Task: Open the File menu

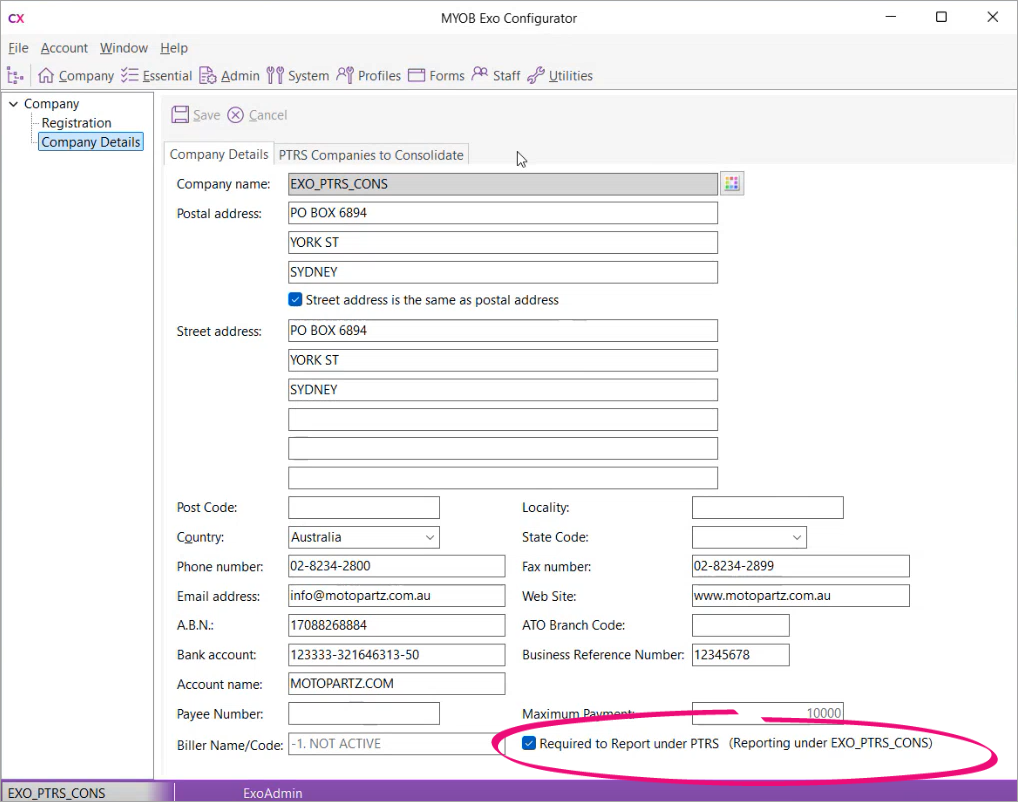Action: (18, 48)
